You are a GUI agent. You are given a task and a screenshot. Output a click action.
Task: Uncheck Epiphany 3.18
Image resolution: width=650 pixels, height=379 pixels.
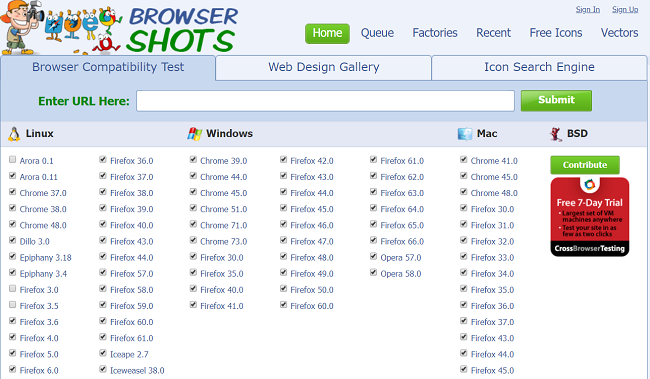tap(12, 257)
